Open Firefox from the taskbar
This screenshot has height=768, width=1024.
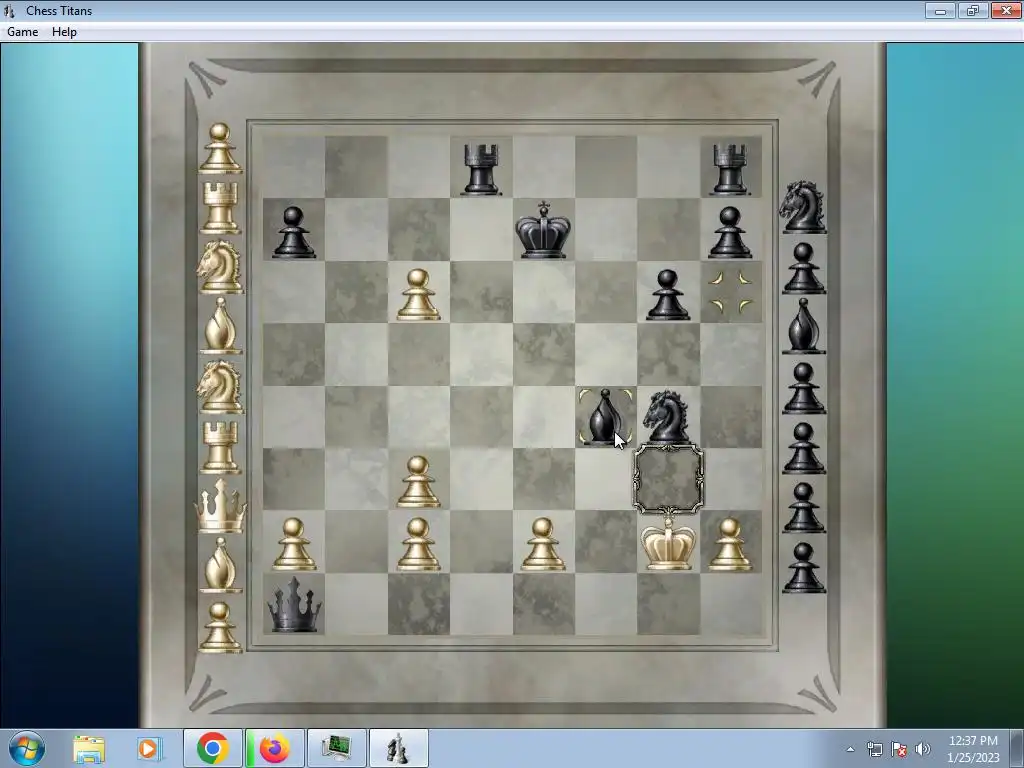coord(274,748)
